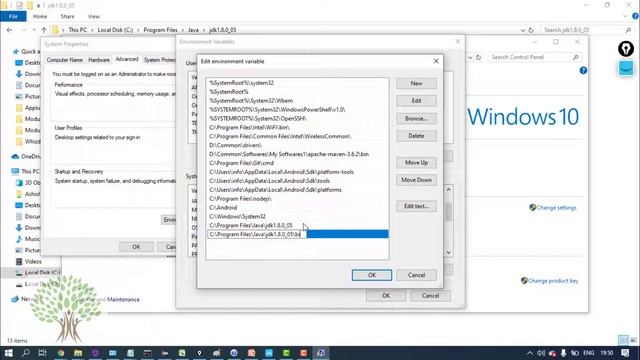The height and width of the screenshot is (360, 640).
Task: Click the New button in Edit environment variable
Action: coord(416,83)
